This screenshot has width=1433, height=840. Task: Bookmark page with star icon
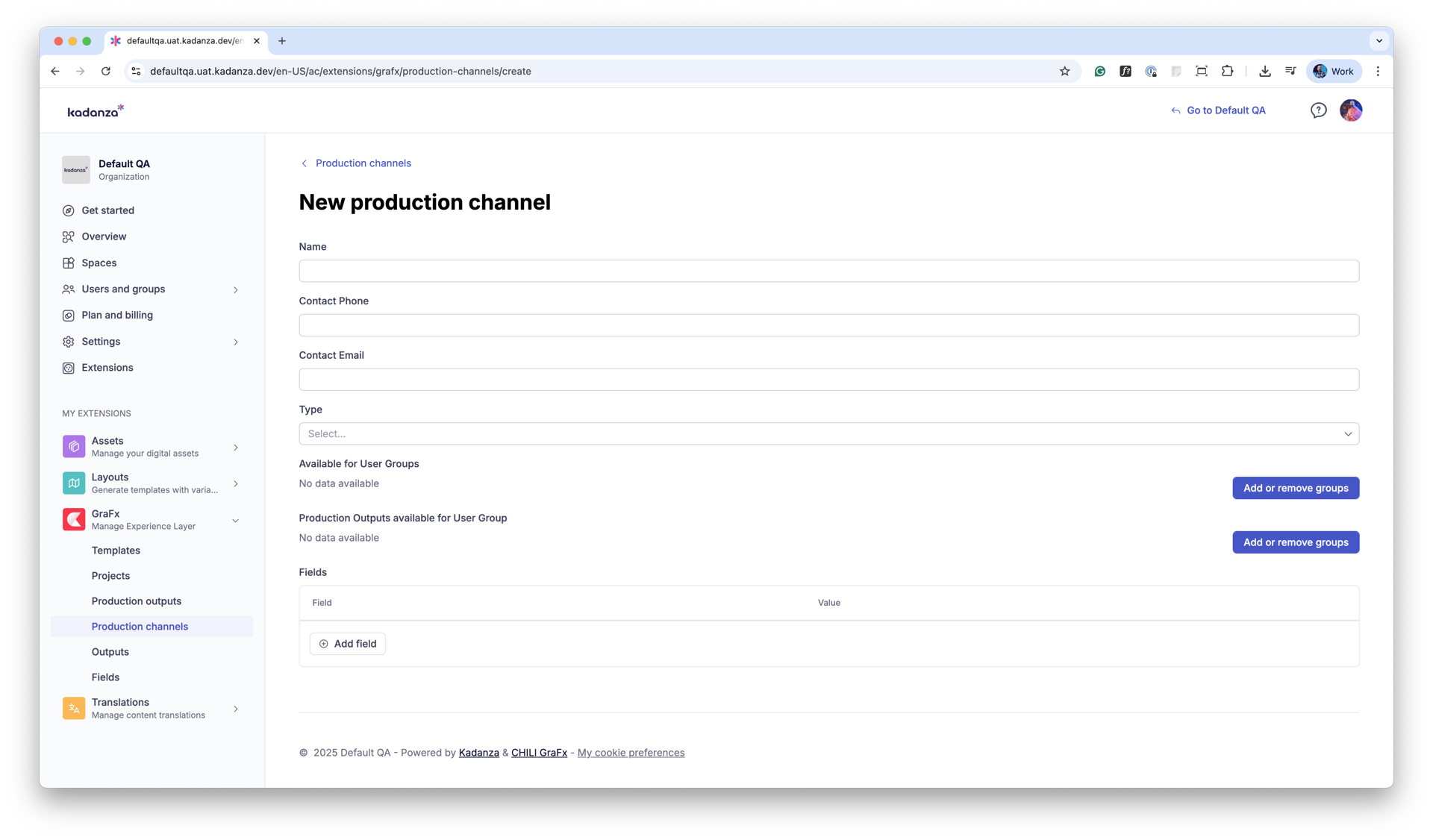[x=1064, y=72]
